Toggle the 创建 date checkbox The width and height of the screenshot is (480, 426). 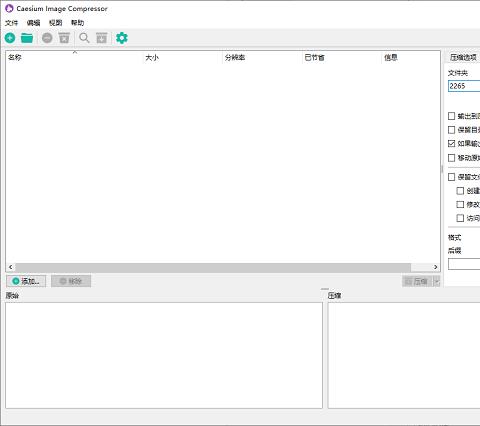[460, 191]
